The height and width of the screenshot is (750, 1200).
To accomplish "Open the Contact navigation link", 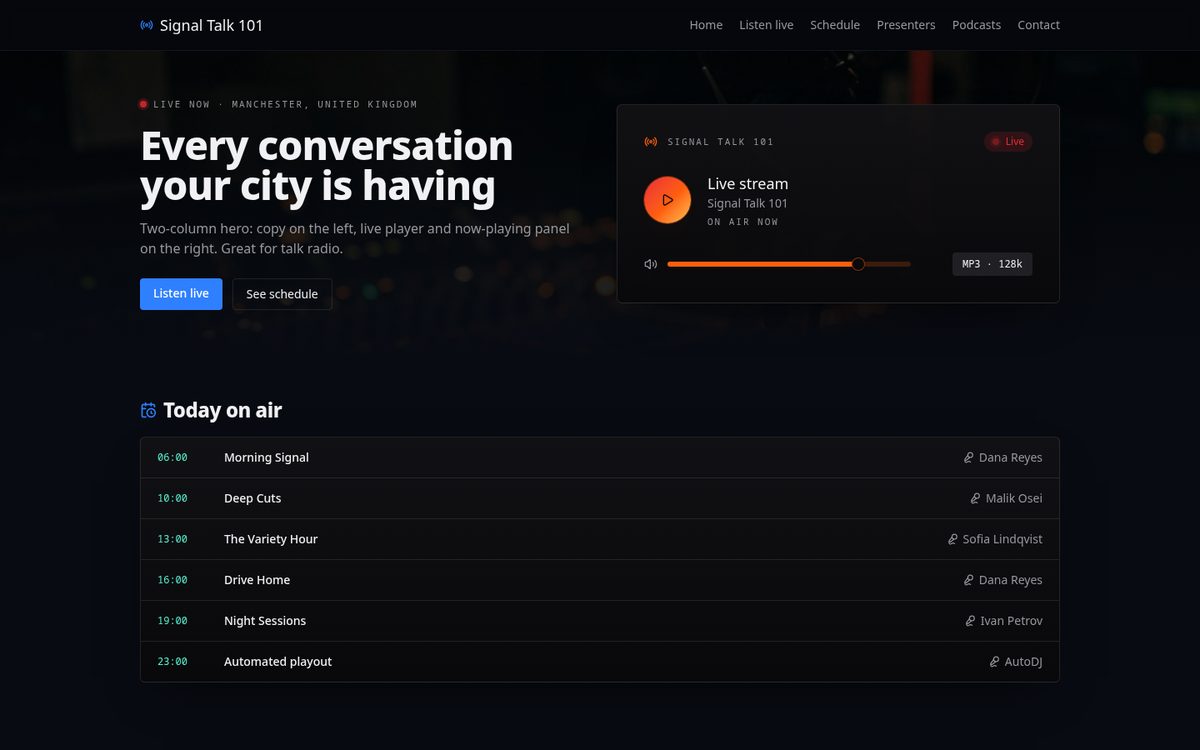I will coord(1038,25).
